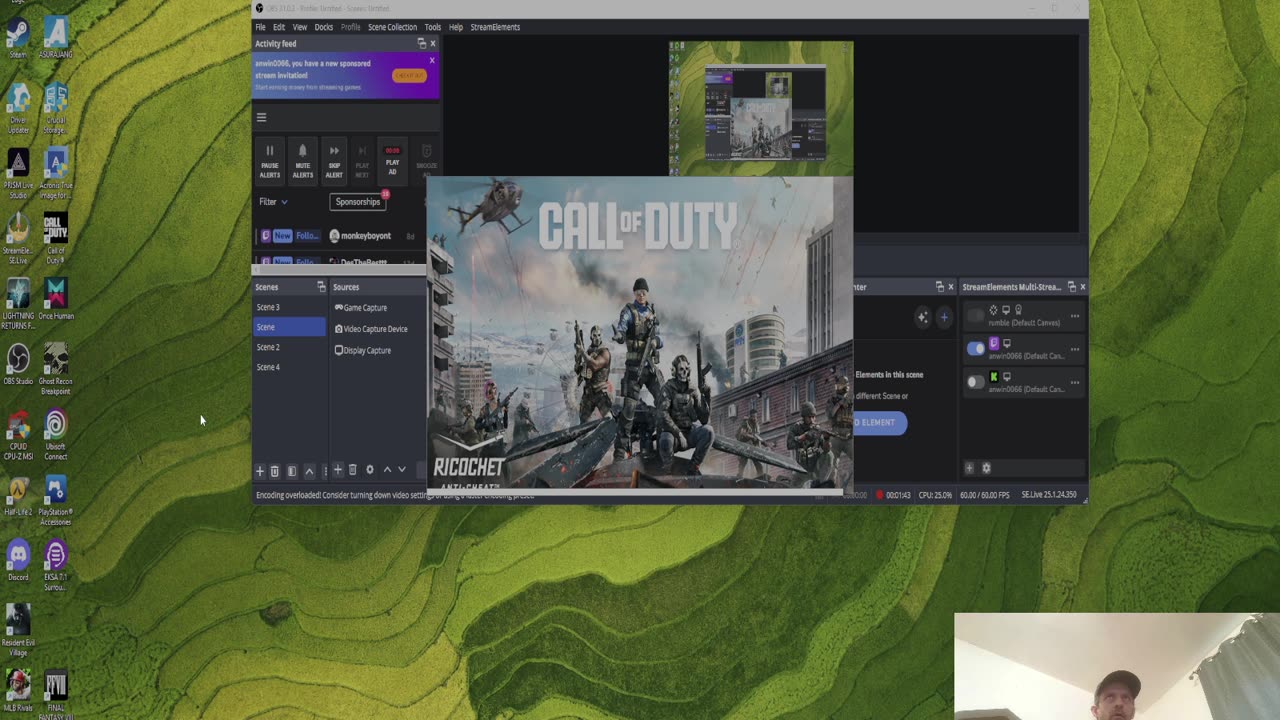Image resolution: width=1280 pixels, height=720 pixels.
Task: Open the OBS Studio desktop shortcut
Action: tap(18, 365)
